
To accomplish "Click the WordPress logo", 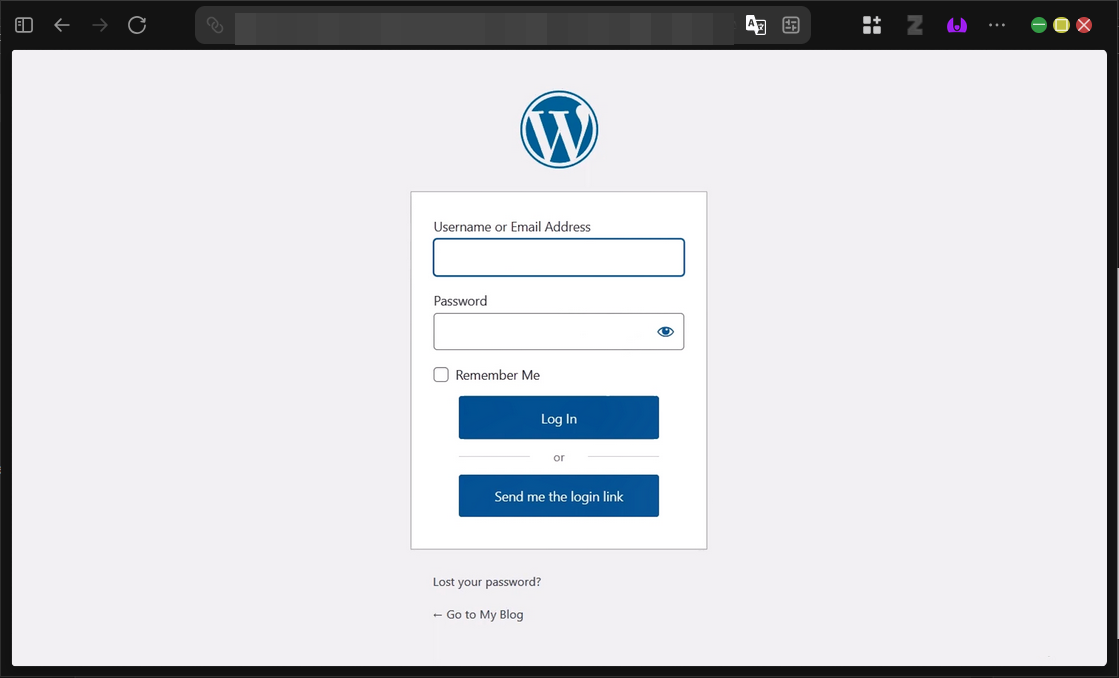I will pyautogui.click(x=559, y=129).
